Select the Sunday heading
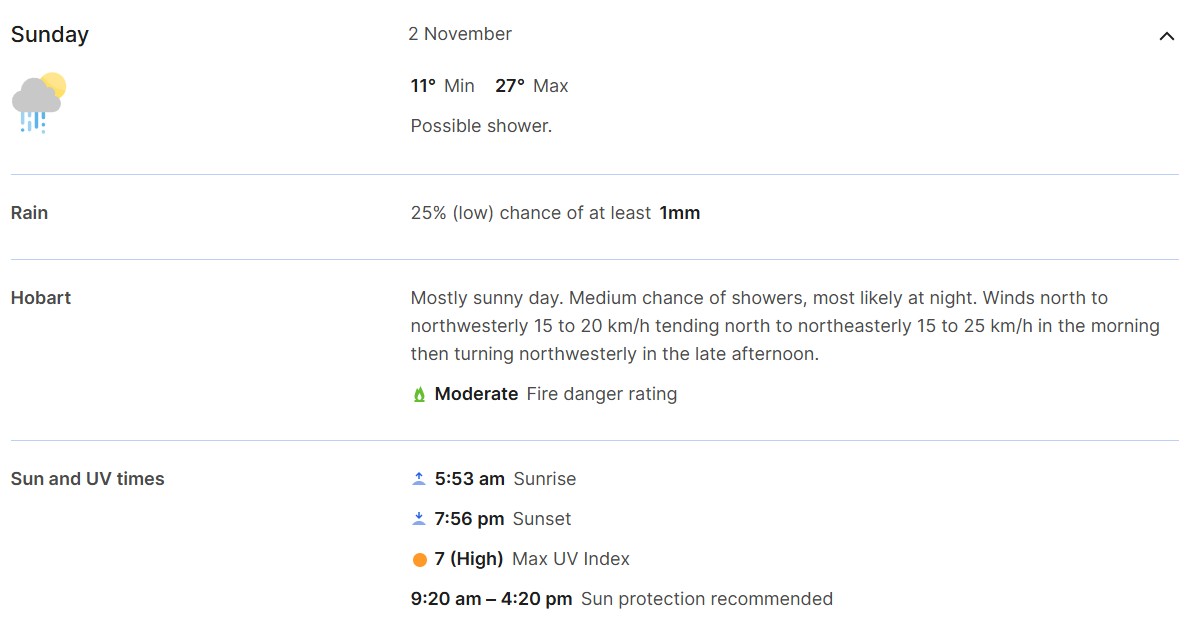Screen dimensions: 1186x633 coord(49,34)
